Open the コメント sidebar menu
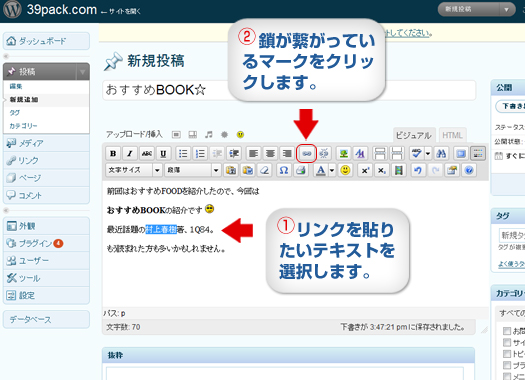The height and width of the screenshot is (380, 525). click(46, 195)
